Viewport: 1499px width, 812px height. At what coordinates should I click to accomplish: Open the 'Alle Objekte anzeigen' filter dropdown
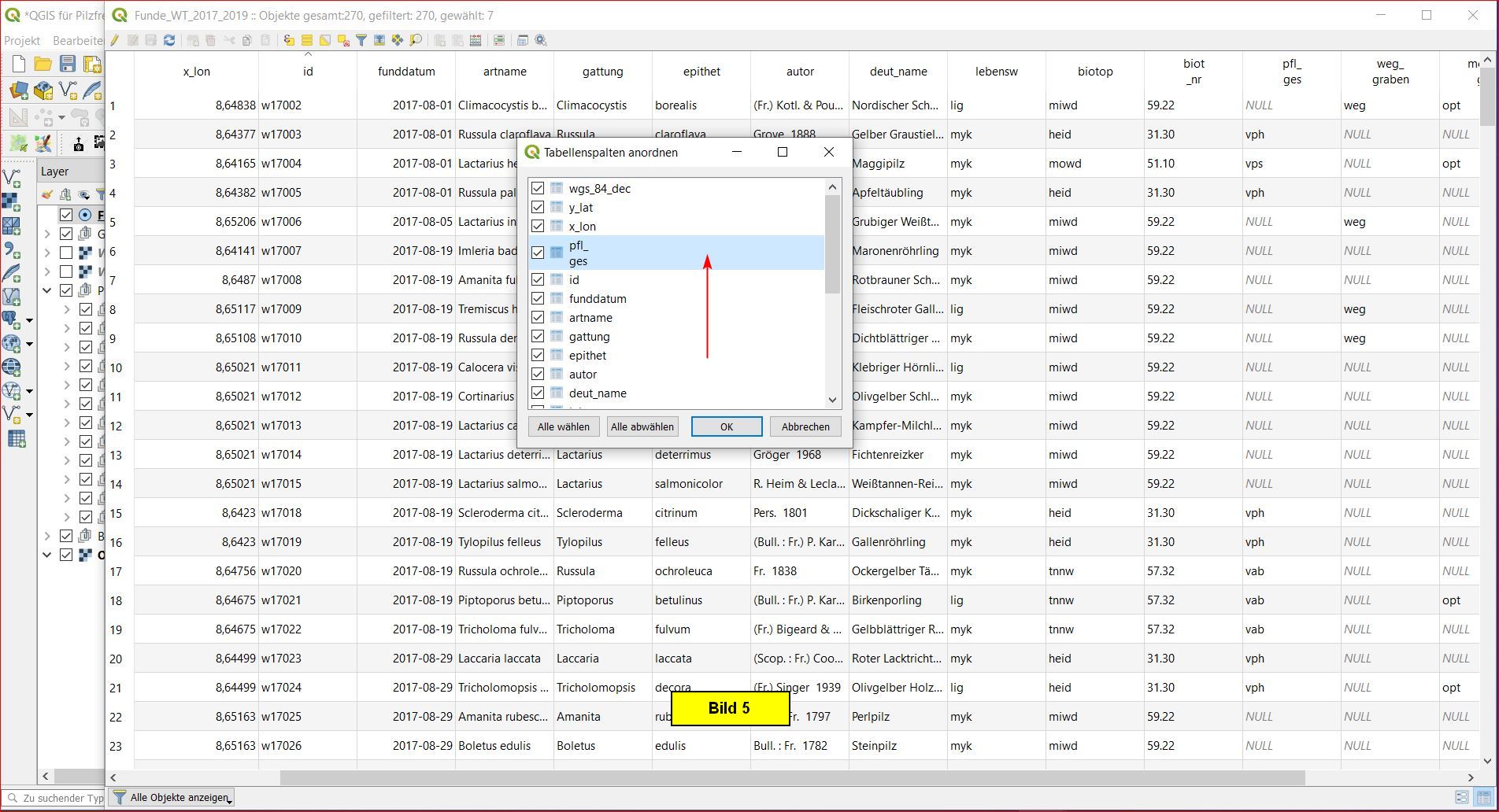coord(173,797)
